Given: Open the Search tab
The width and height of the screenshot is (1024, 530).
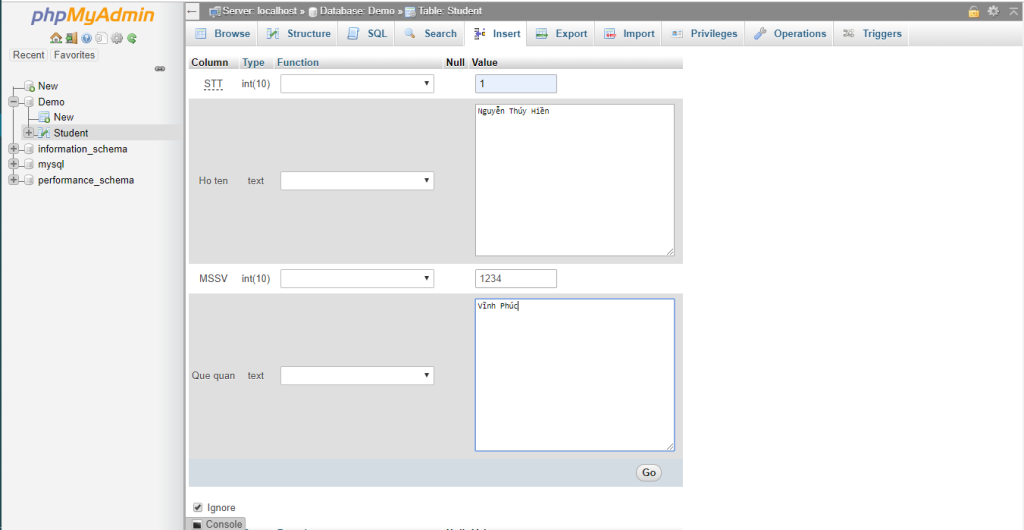Looking at the screenshot, I should tap(430, 34).
